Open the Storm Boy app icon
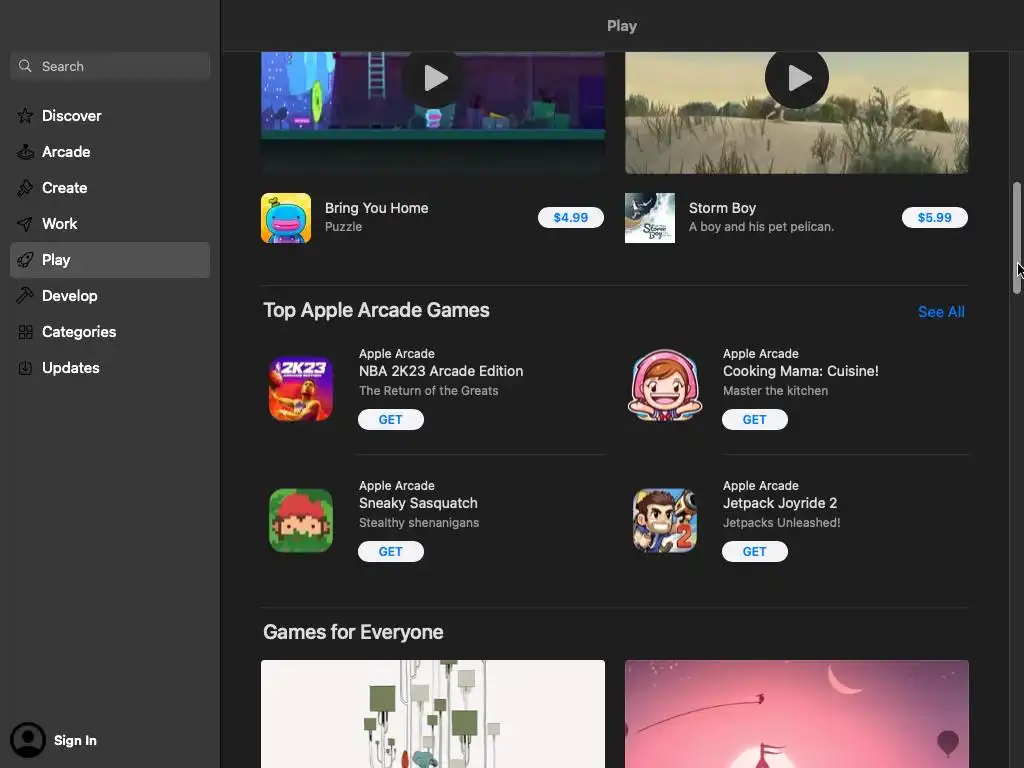Screen dimensions: 1024x768 click(x=650, y=217)
